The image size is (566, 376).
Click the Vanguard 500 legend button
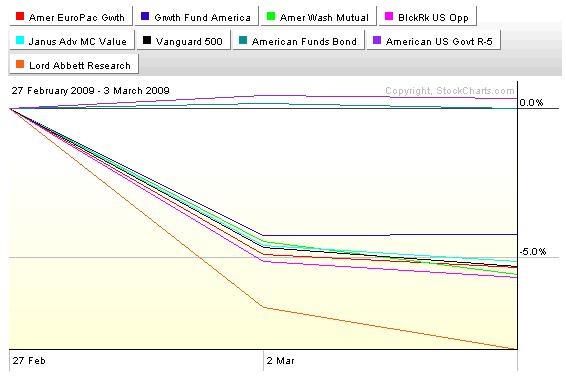183,40
